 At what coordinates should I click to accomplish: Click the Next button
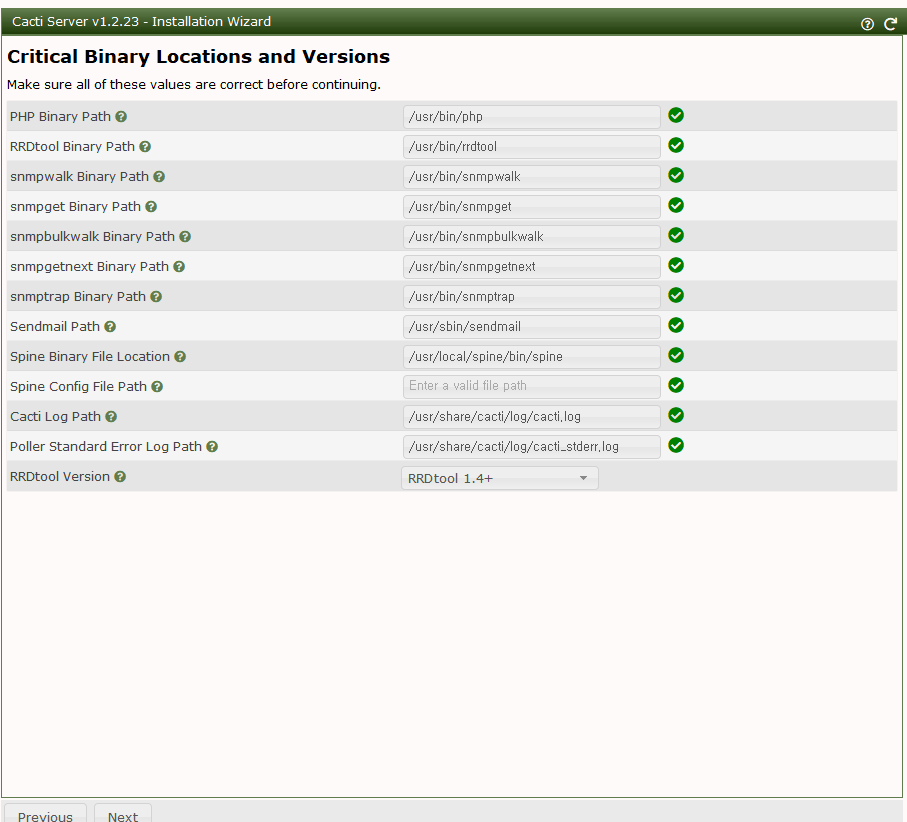[x=123, y=813]
